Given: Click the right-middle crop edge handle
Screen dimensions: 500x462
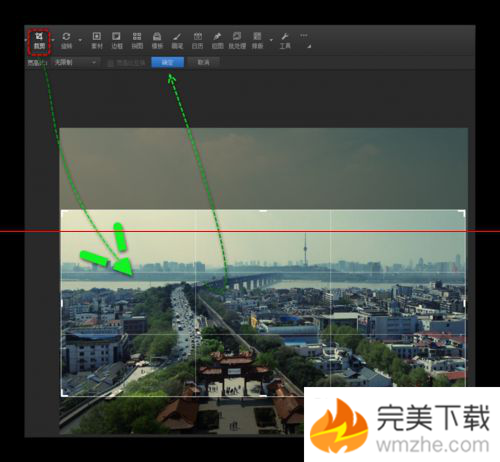Looking at the screenshot, I should 464,303.
